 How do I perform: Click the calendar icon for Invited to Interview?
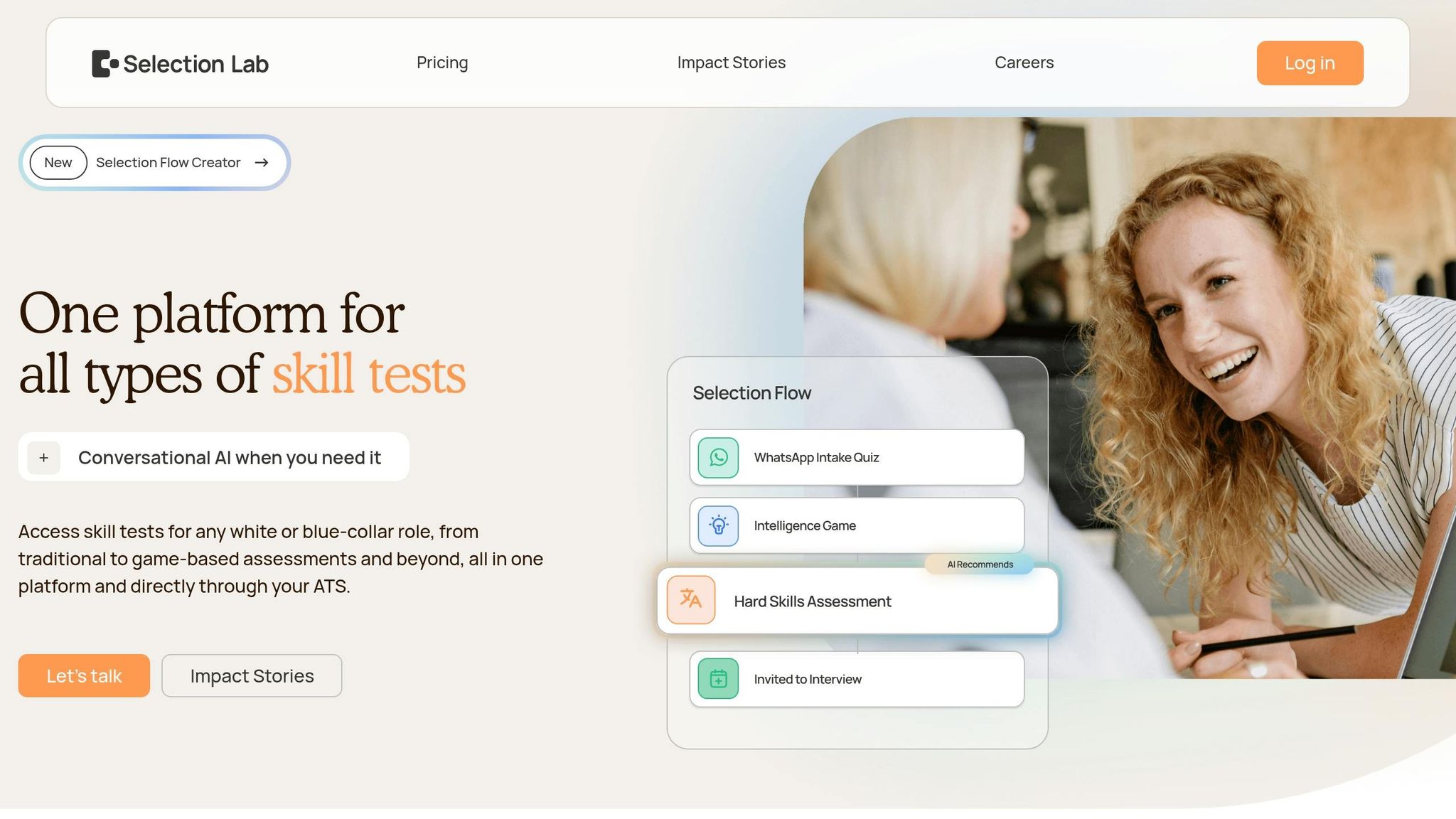pyautogui.click(x=718, y=679)
